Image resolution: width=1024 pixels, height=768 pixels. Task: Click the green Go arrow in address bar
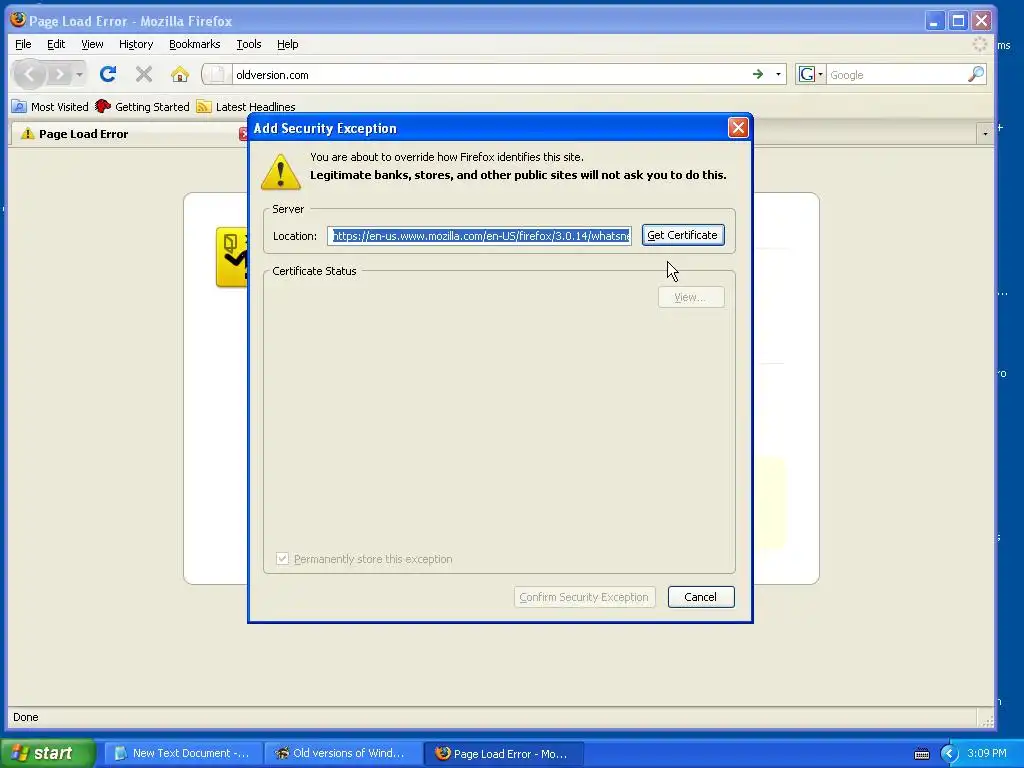[758, 74]
